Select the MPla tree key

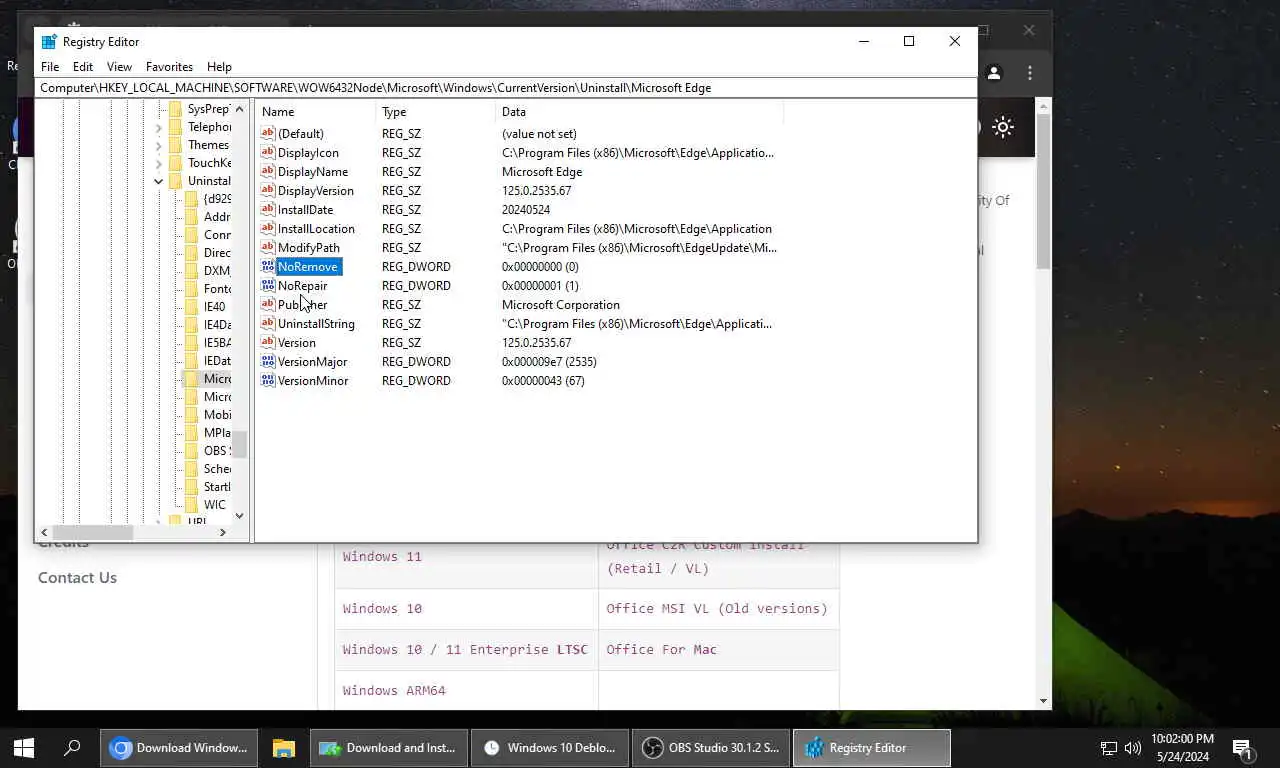(217, 433)
